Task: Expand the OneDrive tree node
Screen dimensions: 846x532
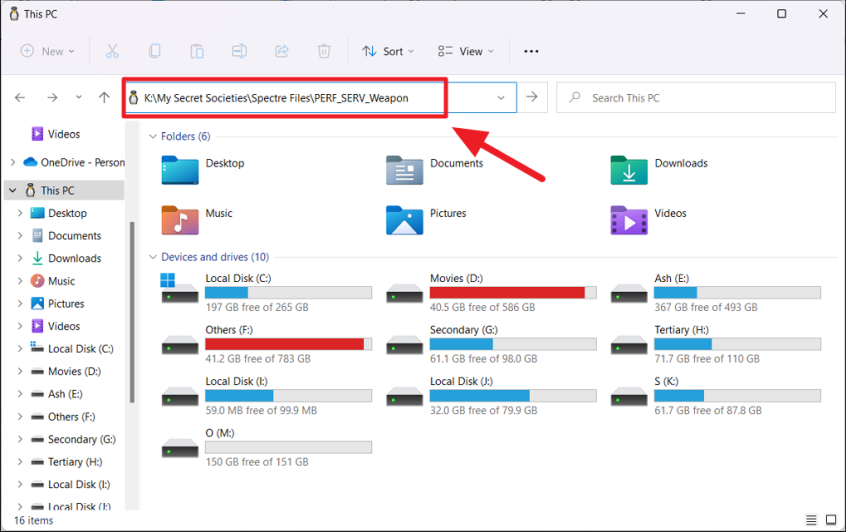Action: pyautogui.click(x=12, y=162)
